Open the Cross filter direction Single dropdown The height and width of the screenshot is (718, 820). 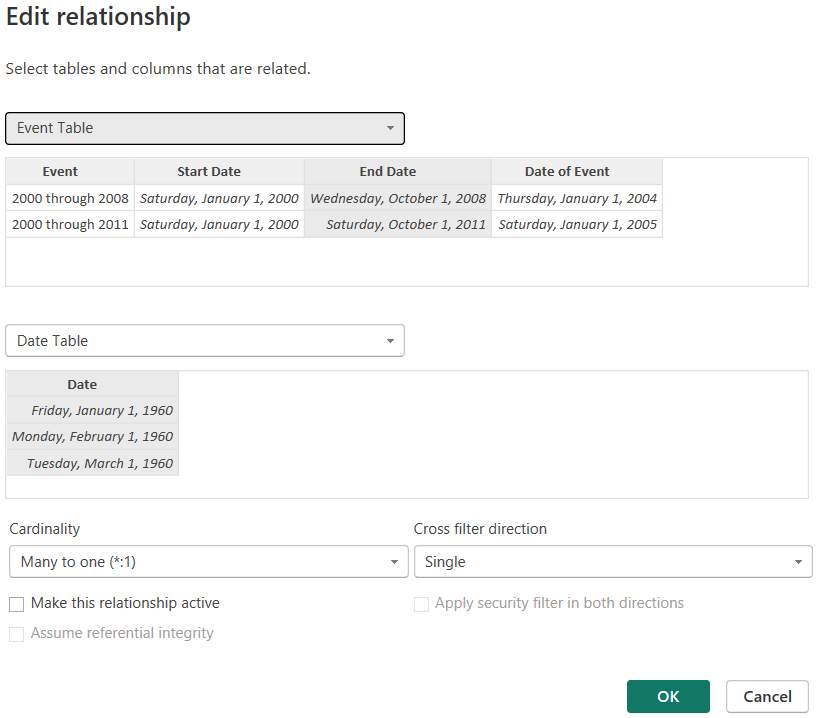[x=613, y=562]
